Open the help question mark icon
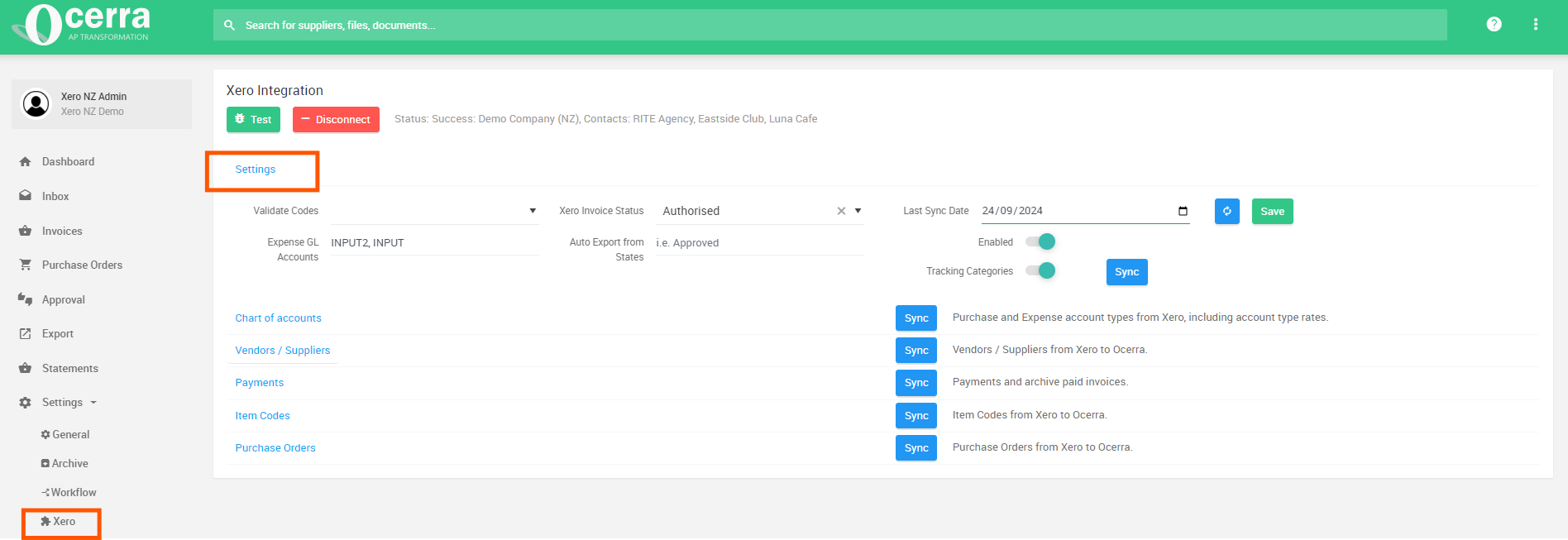Viewport: 1568px width, 540px height. pyautogui.click(x=1494, y=25)
